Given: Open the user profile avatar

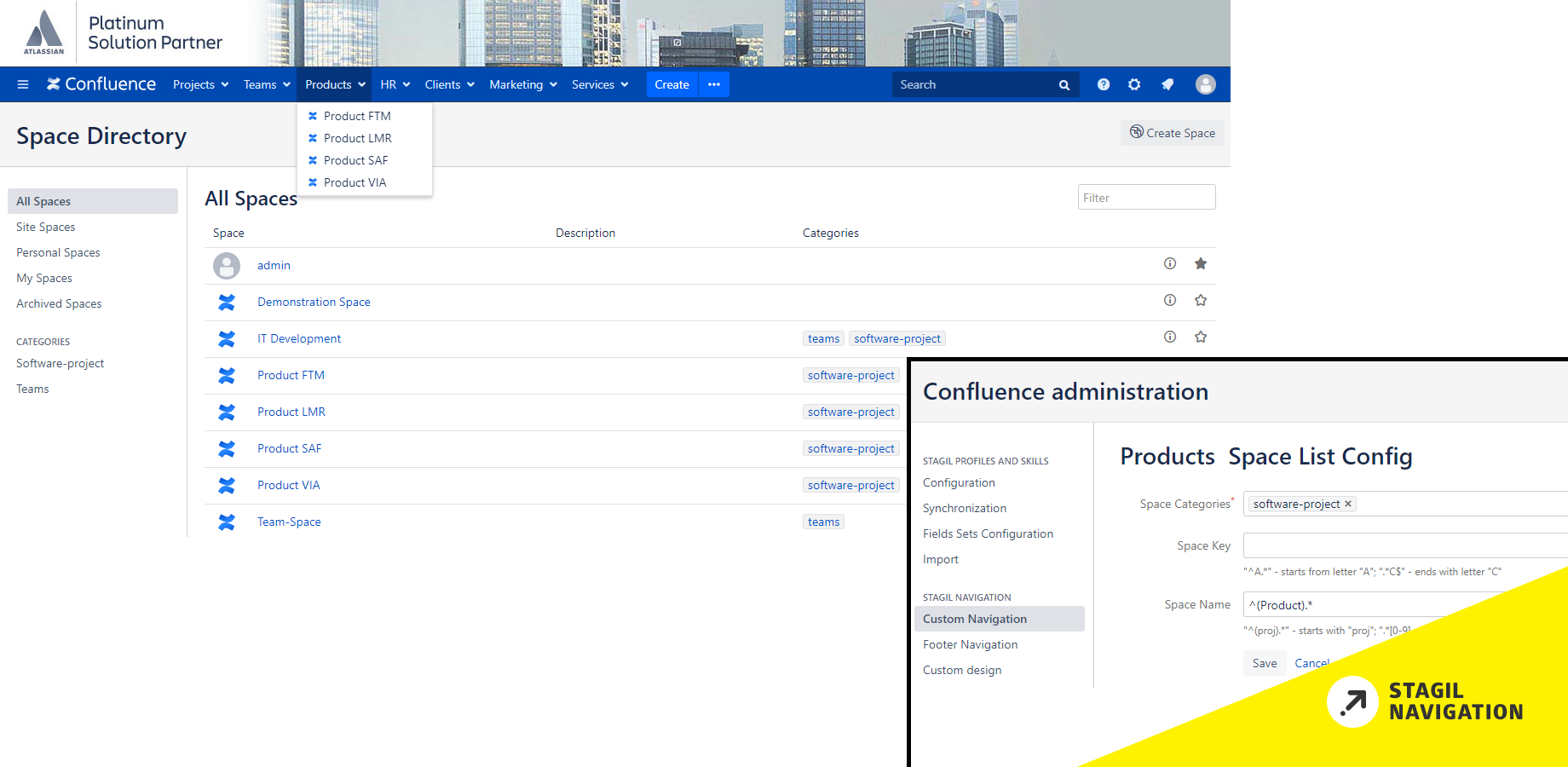Looking at the screenshot, I should pos(1205,84).
